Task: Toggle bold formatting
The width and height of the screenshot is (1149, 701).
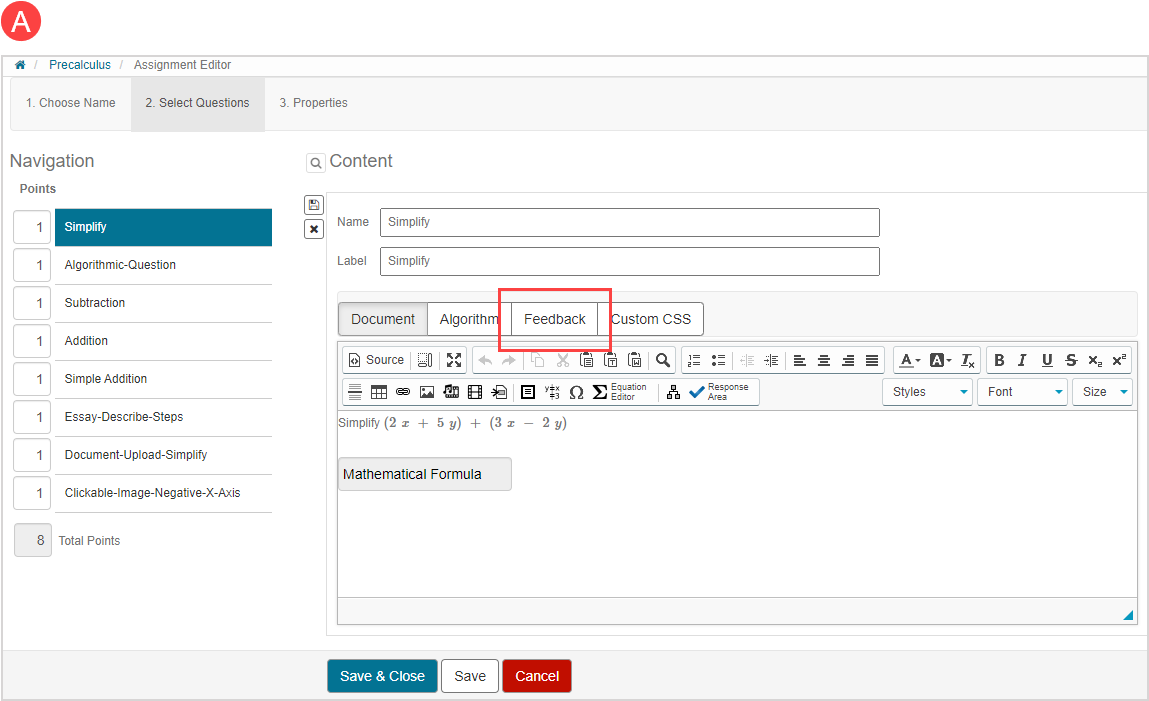Action: click(999, 360)
